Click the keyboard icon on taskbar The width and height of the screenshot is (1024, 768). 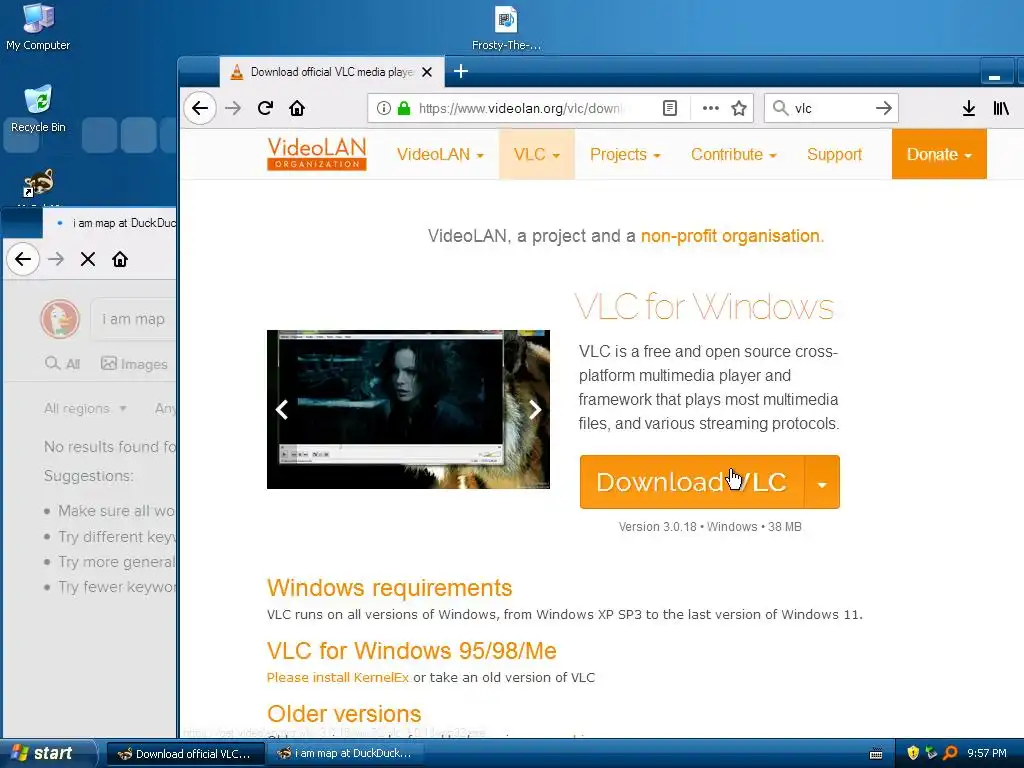coord(876,754)
